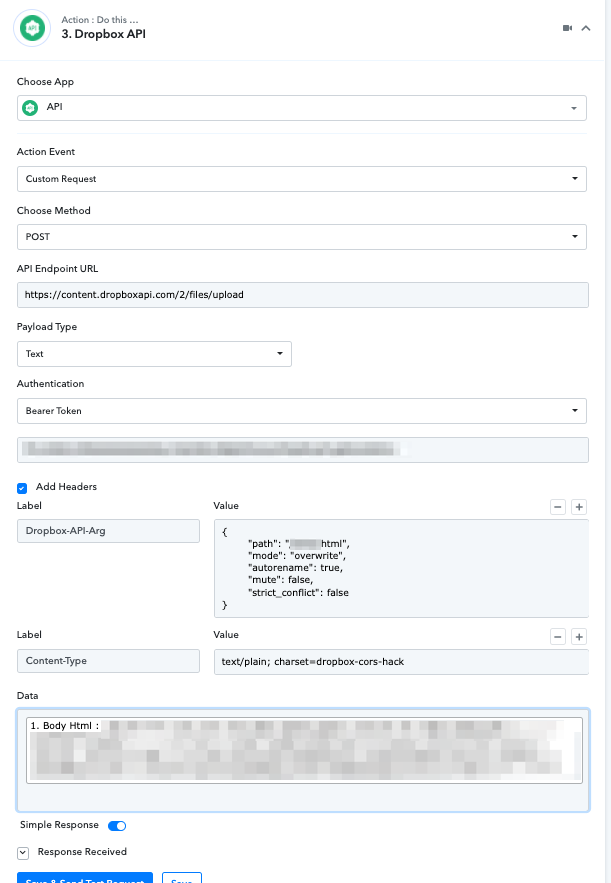Click the green API app icon in header
The image size is (611, 883).
click(x=32, y=28)
